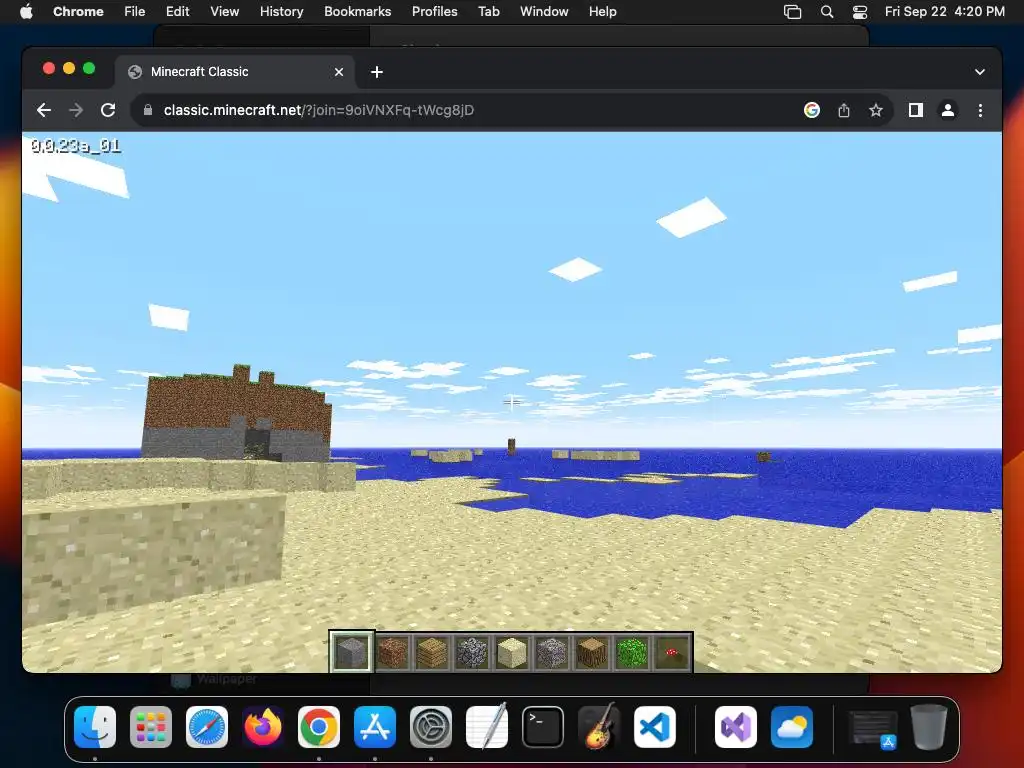This screenshot has height=768, width=1024.
Task: Select the stone block in the hotbar
Action: pyautogui.click(x=351, y=652)
